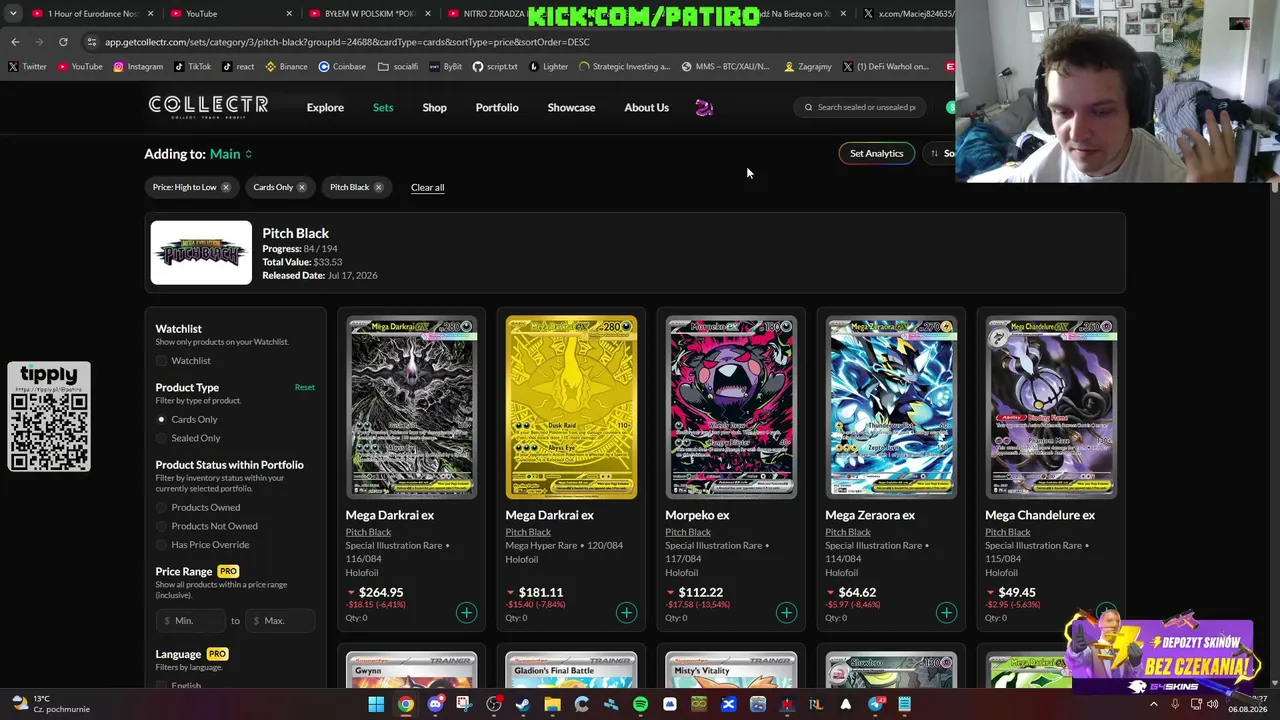Open the Explore page
The width and height of the screenshot is (1280, 720).
pyautogui.click(x=325, y=108)
